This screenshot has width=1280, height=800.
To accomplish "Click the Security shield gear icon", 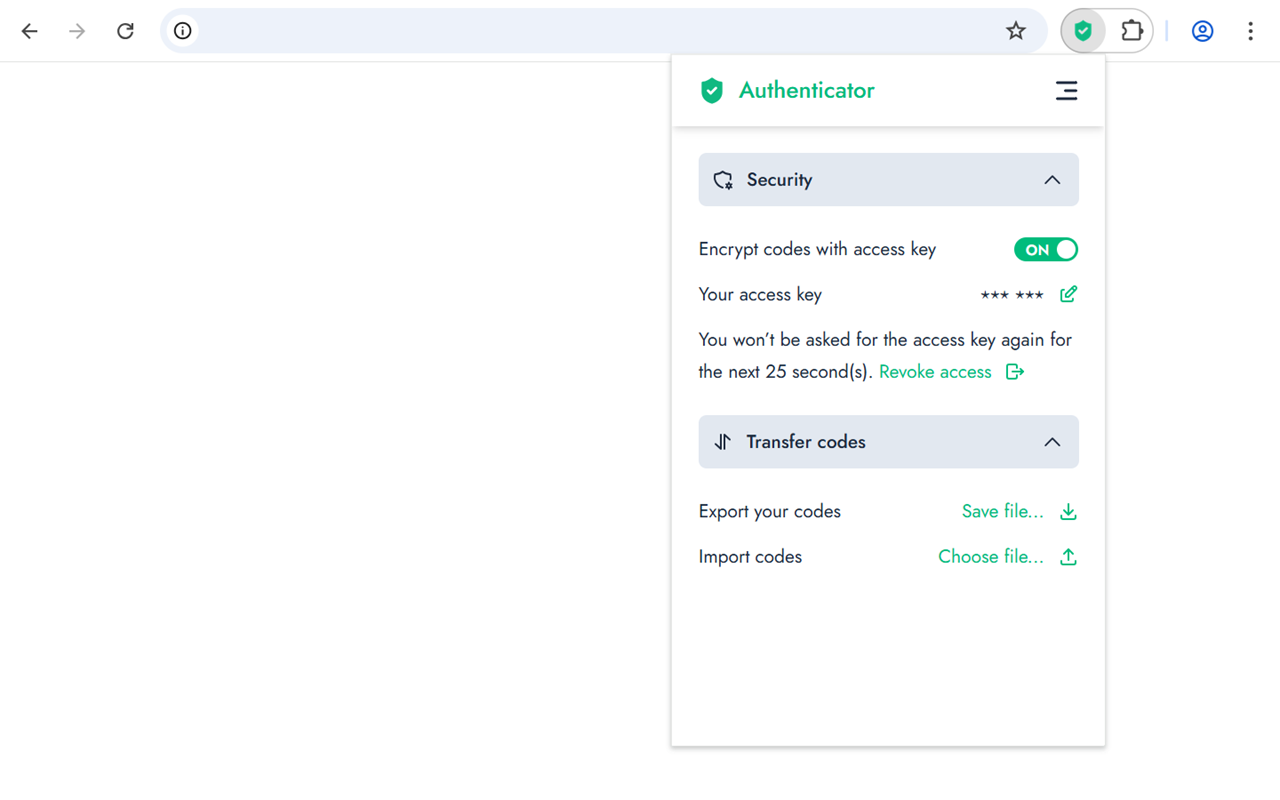I will coord(723,180).
